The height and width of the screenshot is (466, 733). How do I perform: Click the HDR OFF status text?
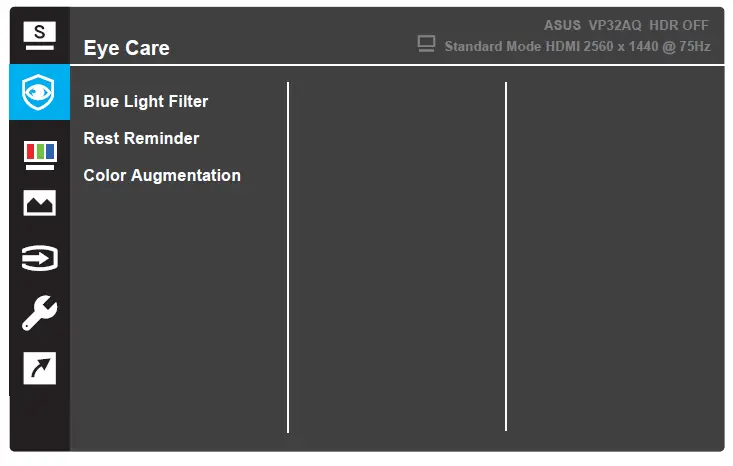680,25
